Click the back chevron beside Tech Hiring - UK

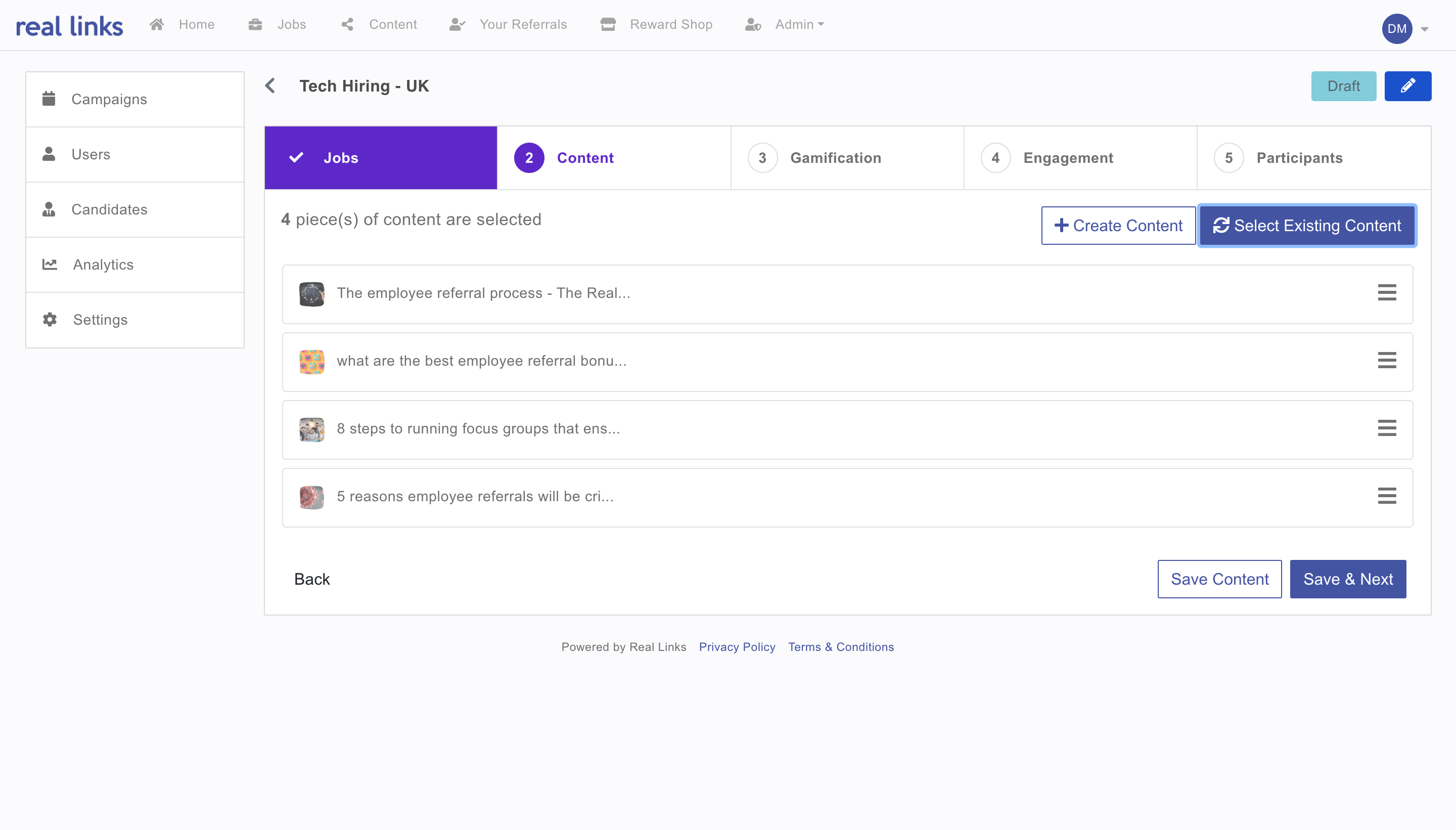[270, 86]
